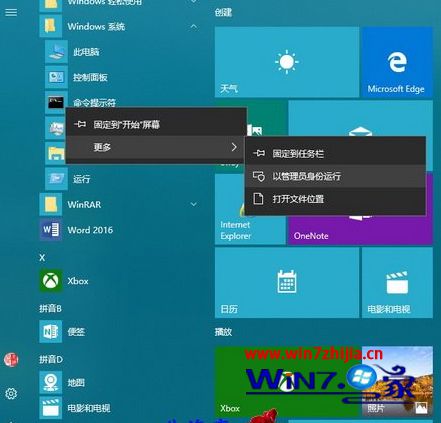Viewport: 441px width, 423px height.
Task: Open the OneNote tile
Action: click(360, 230)
